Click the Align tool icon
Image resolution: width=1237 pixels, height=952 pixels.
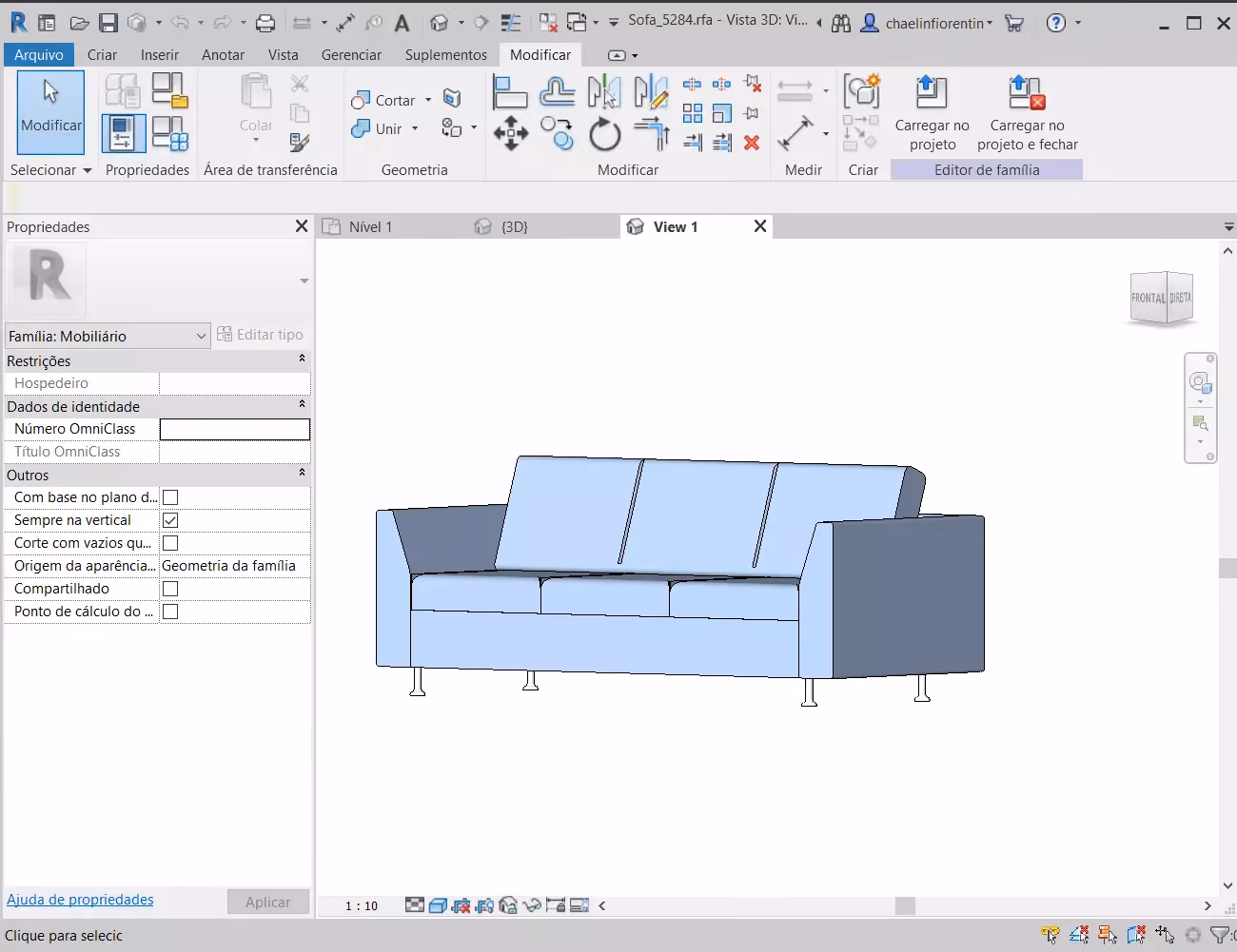pyautogui.click(x=510, y=91)
